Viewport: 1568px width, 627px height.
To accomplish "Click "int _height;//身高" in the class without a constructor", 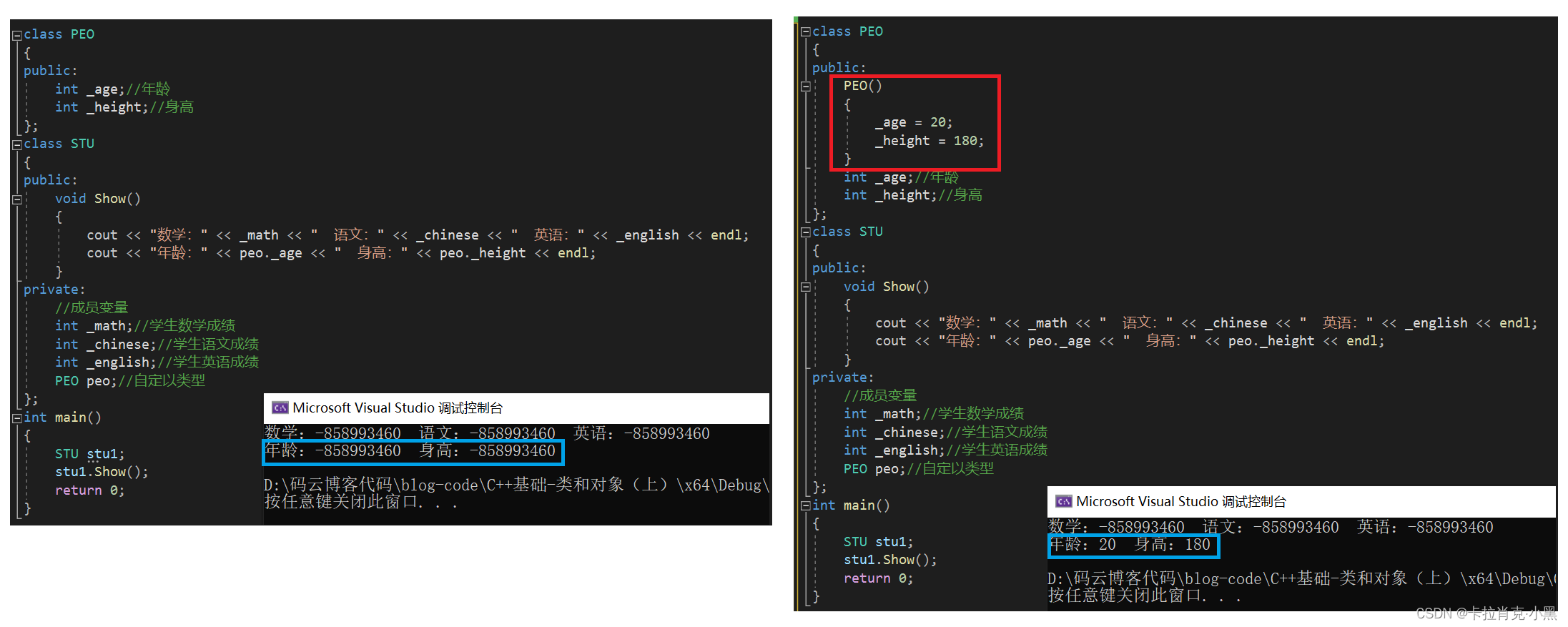I will (x=124, y=107).
